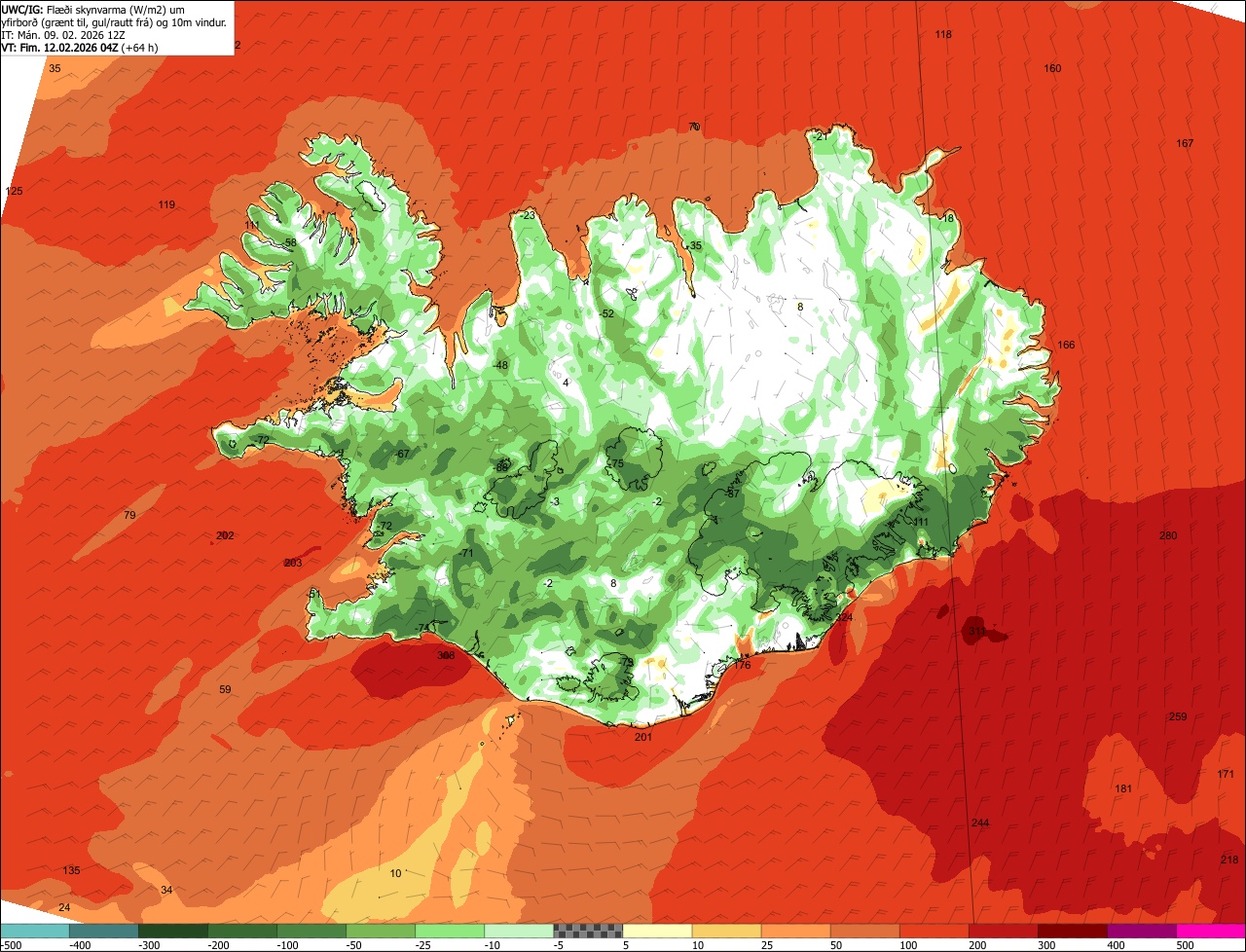
Task: Select the '166' value off the east coast
Action: point(1066,346)
